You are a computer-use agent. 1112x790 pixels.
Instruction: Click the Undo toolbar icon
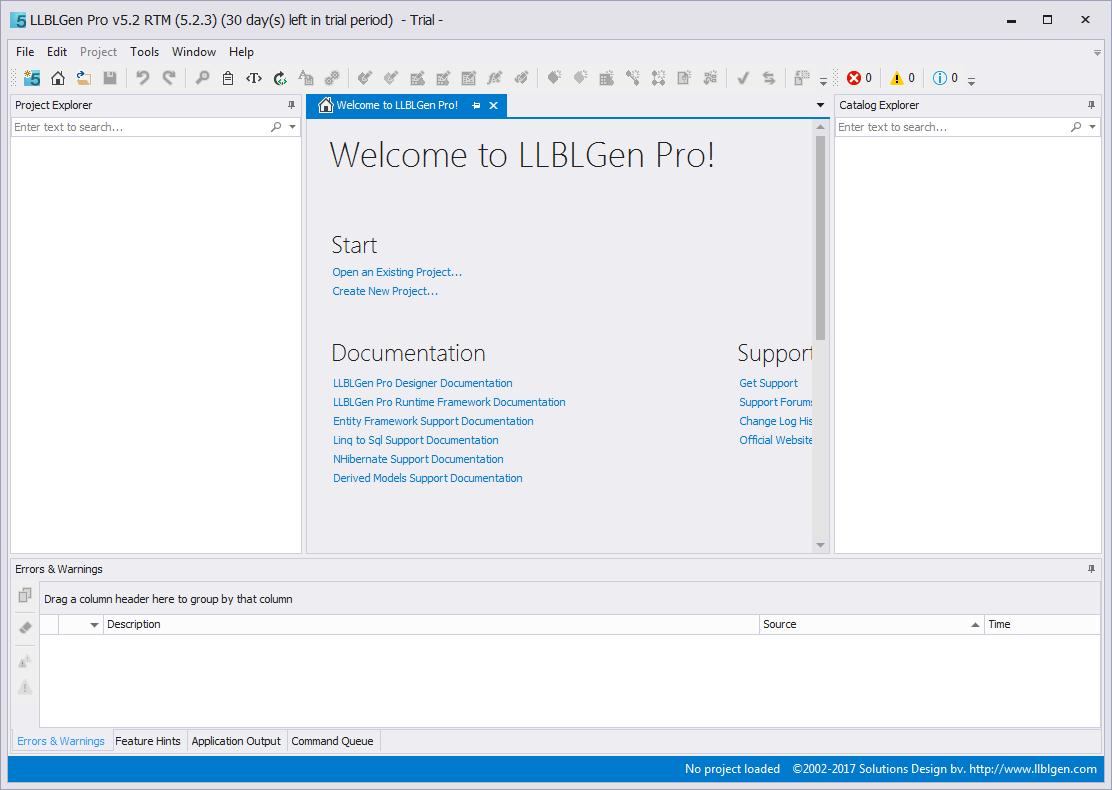click(x=141, y=78)
